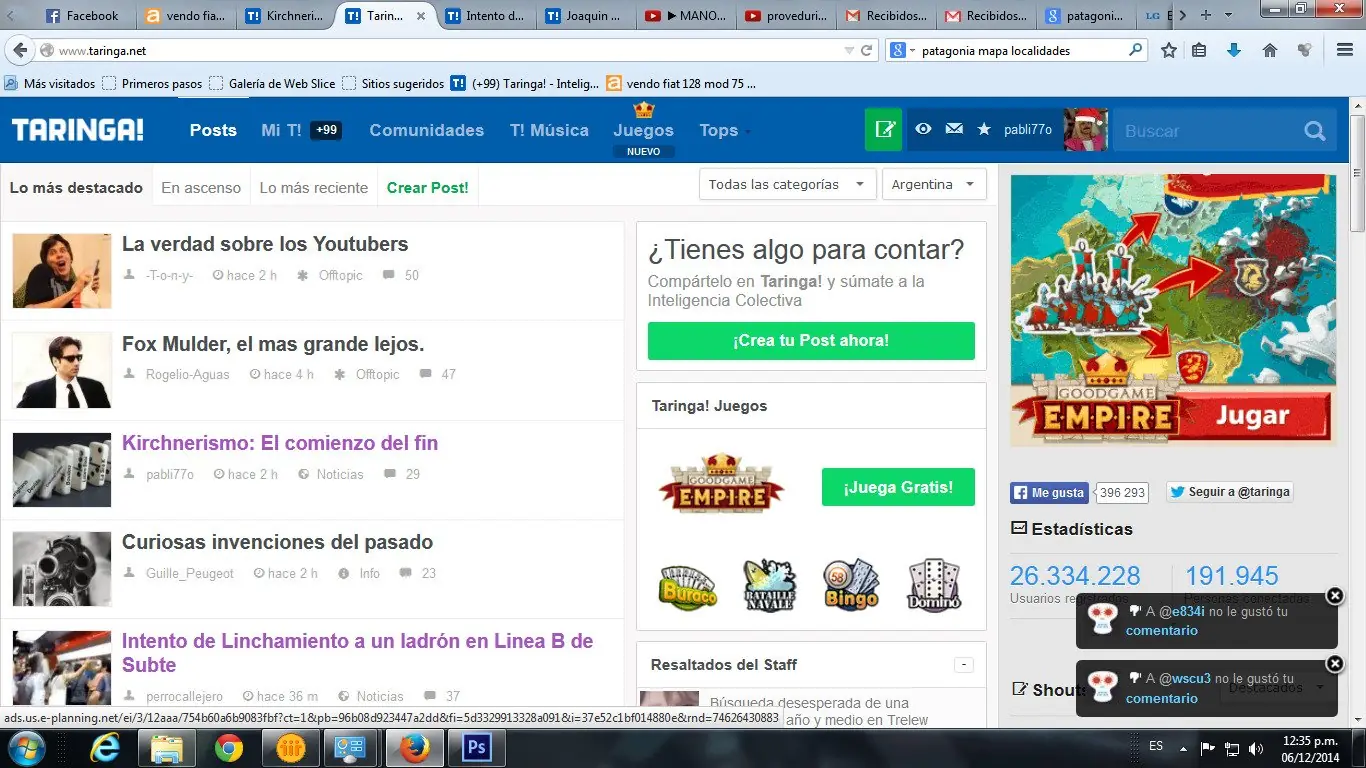The height and width of the screenshot is (768, 1366).
Task: Open the Bingo game icon
Action: pyautogui.click(x=851, y=585)
